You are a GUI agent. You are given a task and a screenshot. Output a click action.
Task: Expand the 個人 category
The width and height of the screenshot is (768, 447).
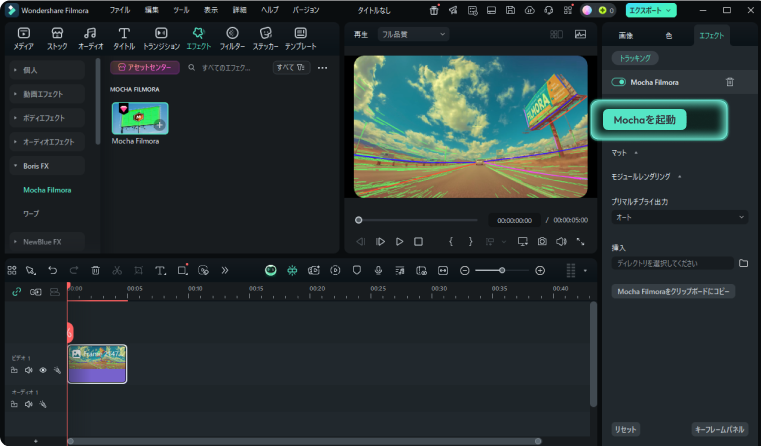pos(47,70)
